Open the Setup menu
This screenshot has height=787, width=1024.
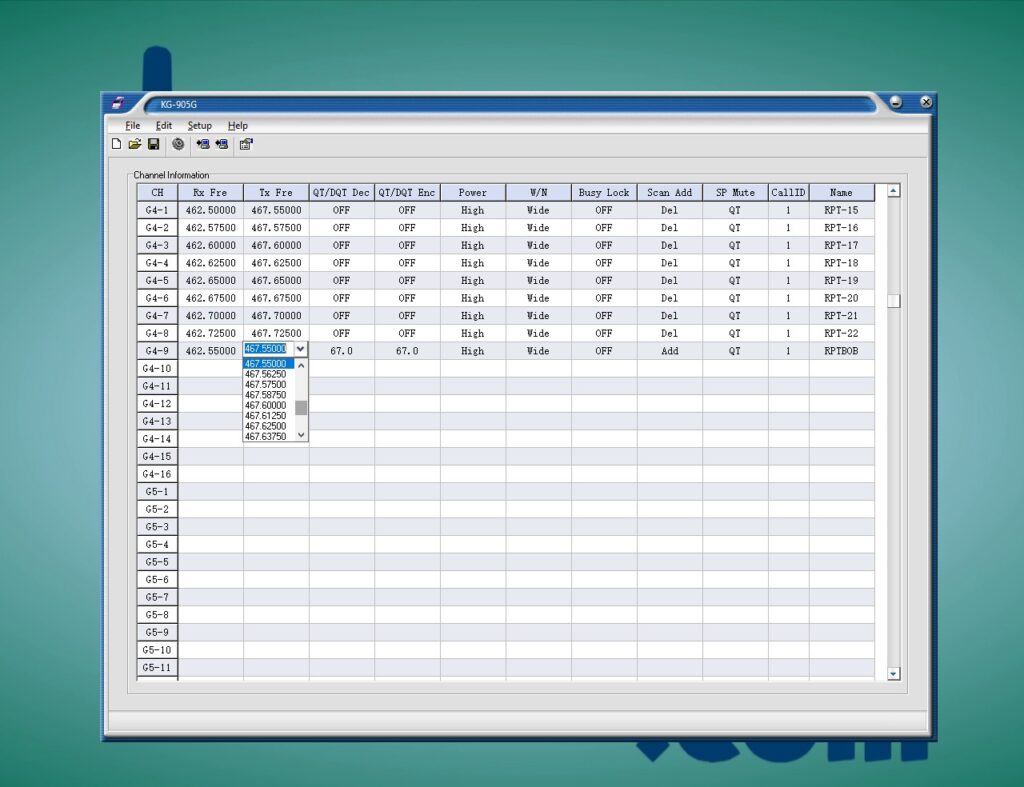(199, 125)
